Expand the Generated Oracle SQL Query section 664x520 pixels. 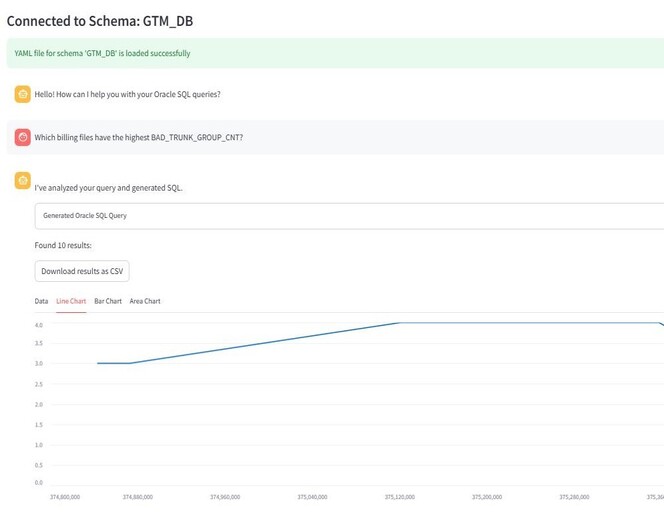348,215
